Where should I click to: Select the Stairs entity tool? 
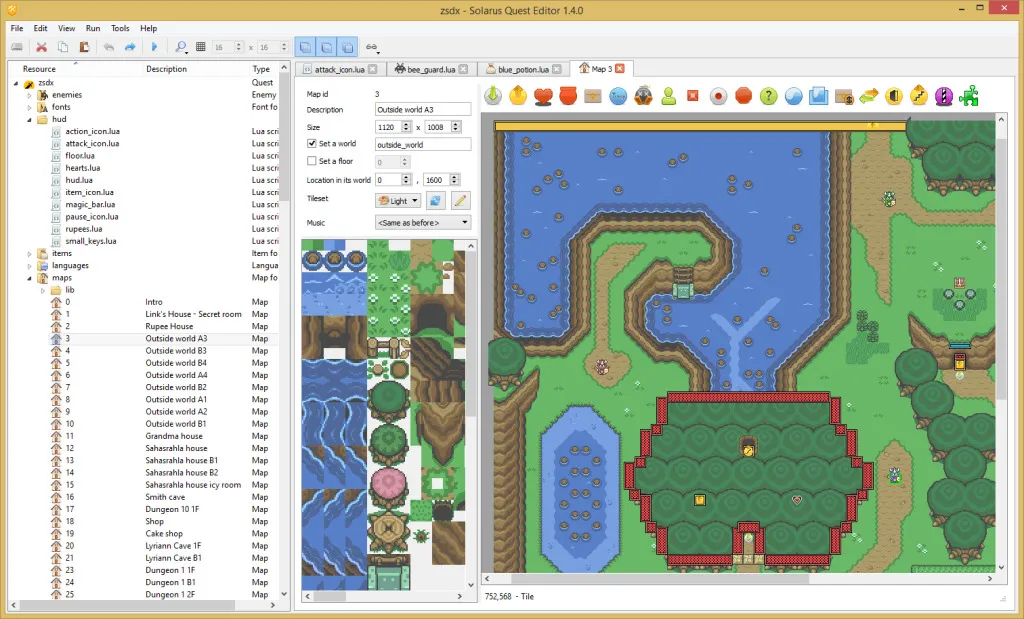tap(918, 96)
